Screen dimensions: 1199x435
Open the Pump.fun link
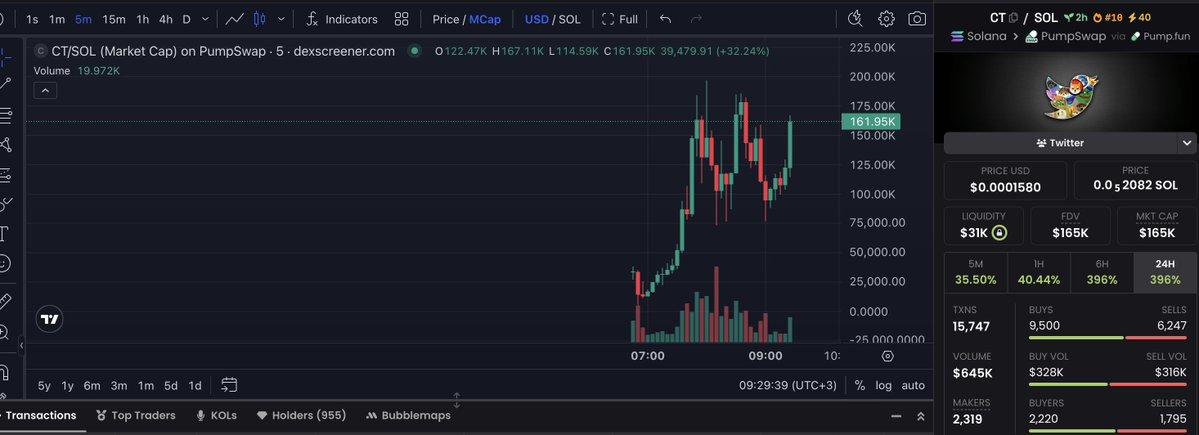point(1160,36)
